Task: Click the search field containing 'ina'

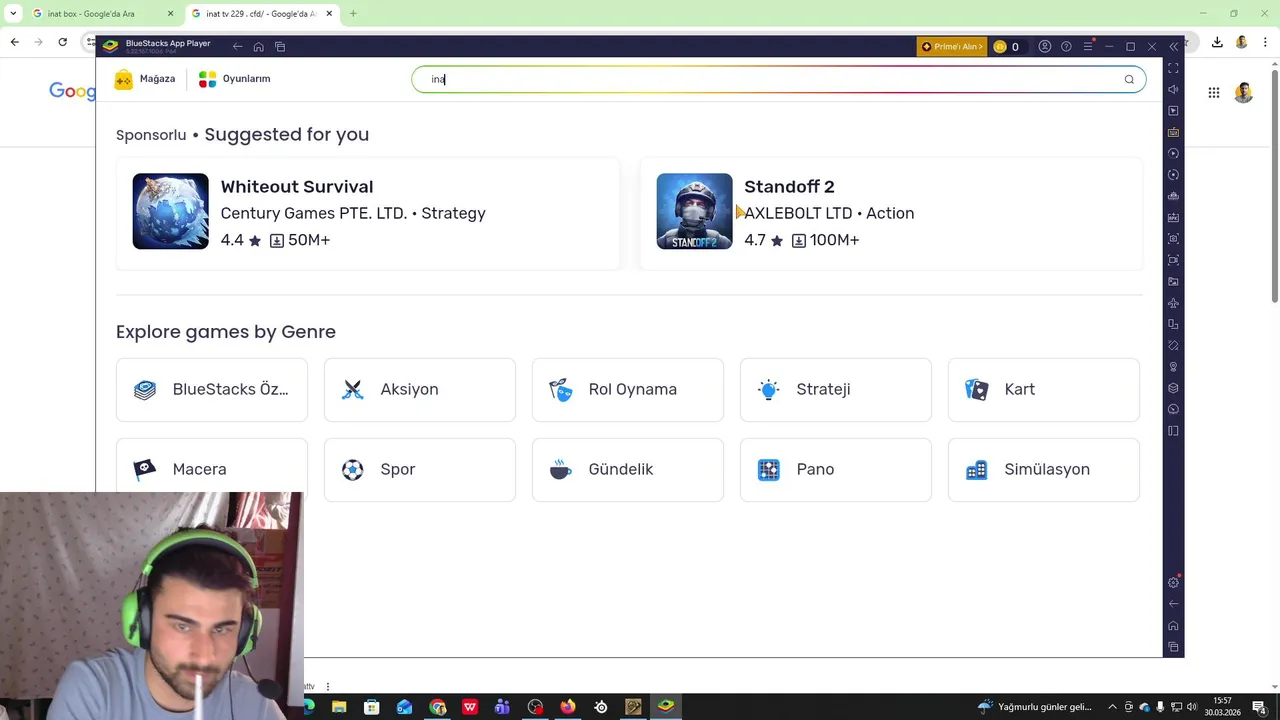Action: [779, 79]
